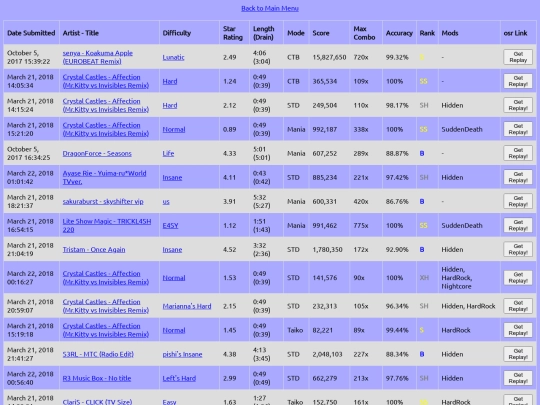Open pishi's Insane difficulty link
This screenshot has width=540, height=405.
pyautogui.click(x=182, y=354)
